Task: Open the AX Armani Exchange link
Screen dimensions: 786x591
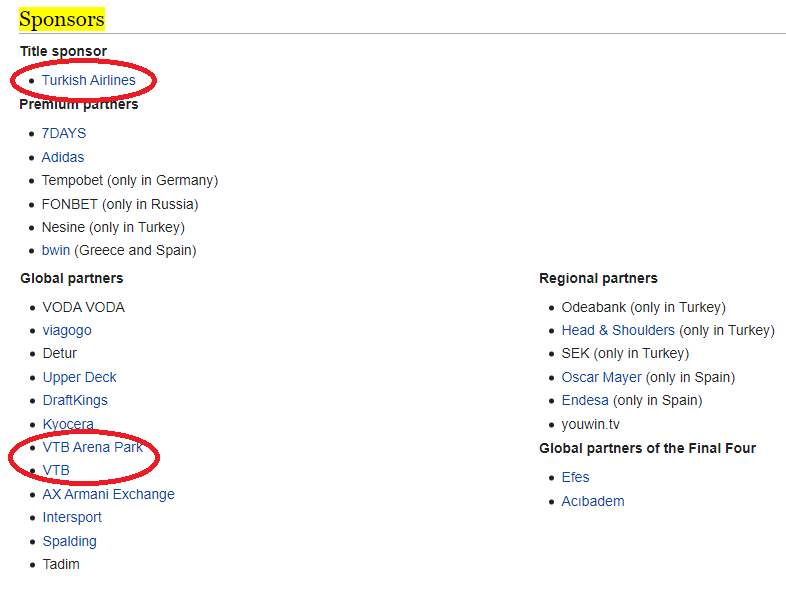Action: click(108, 494)
